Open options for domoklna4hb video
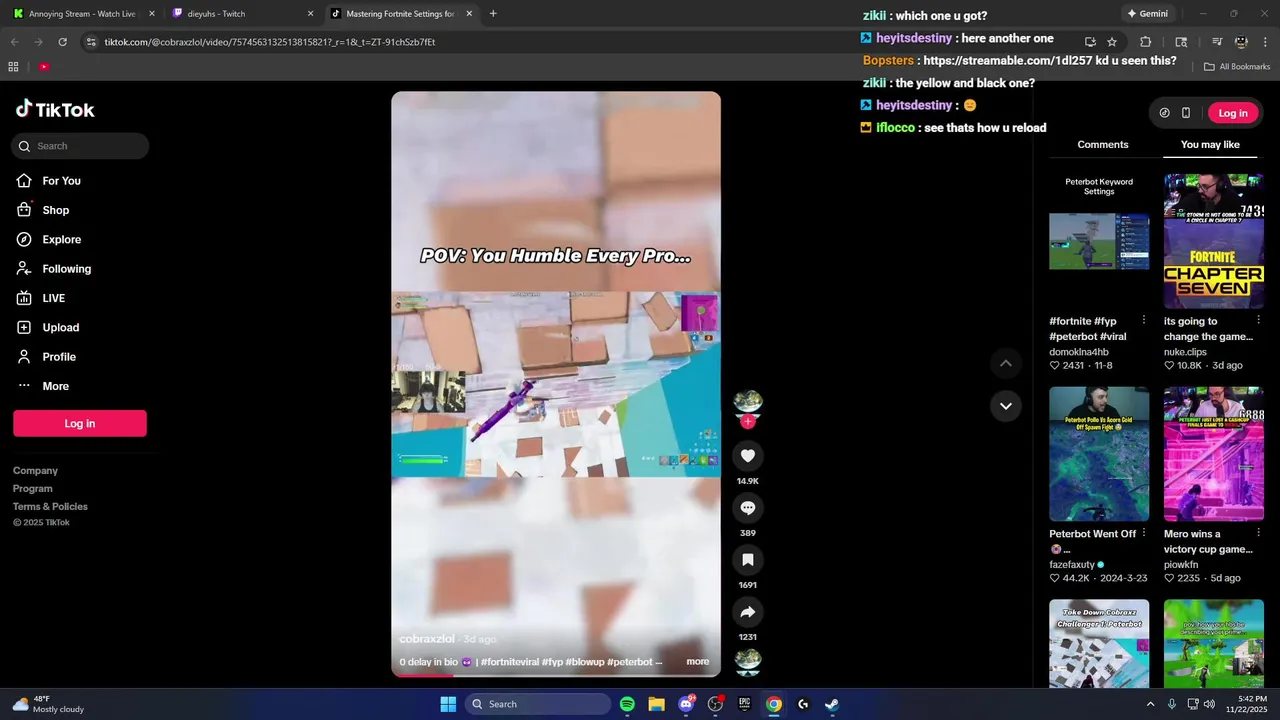1280x720 pixels. 1144,321
